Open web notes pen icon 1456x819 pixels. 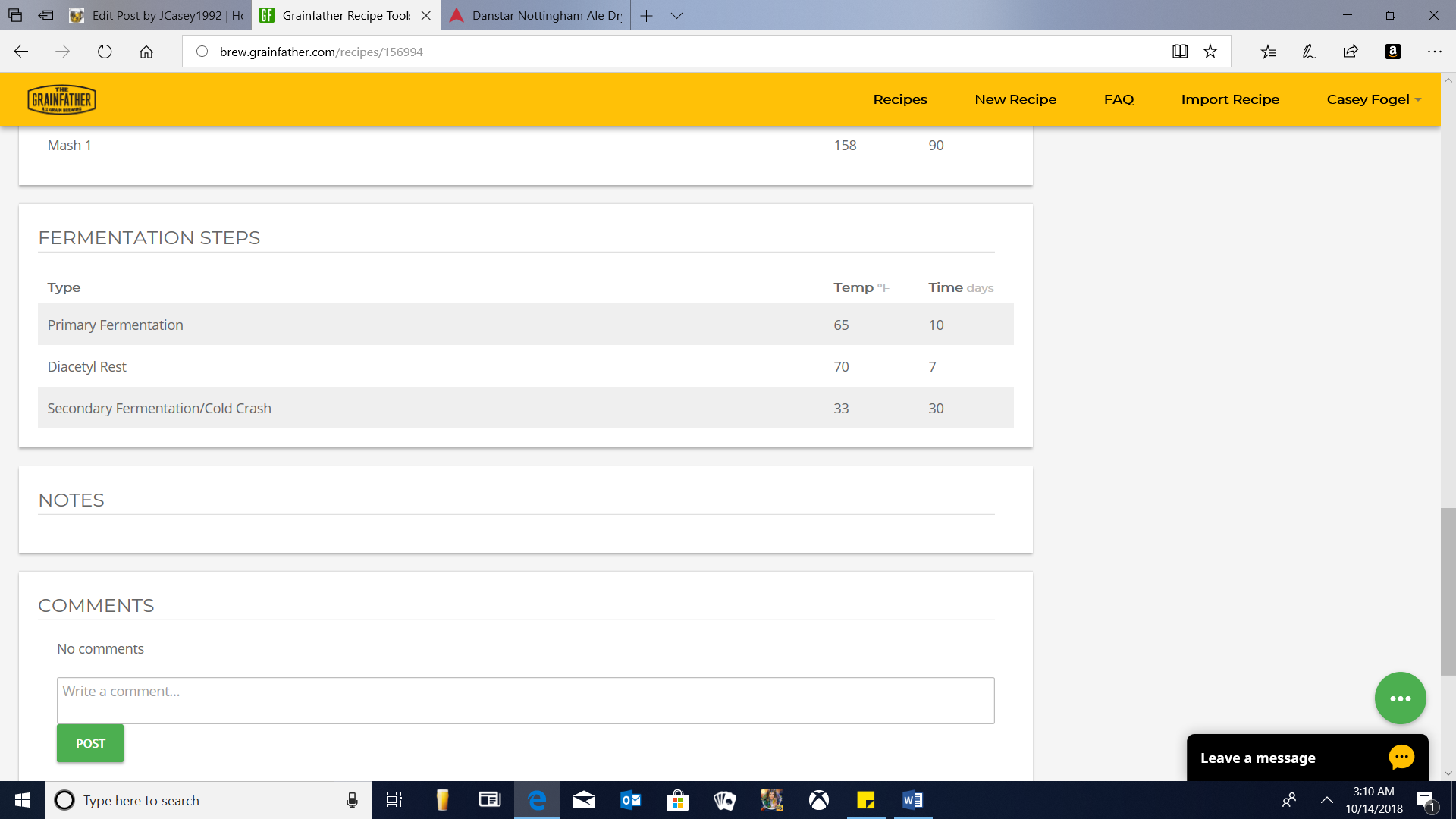[1310, 52]
